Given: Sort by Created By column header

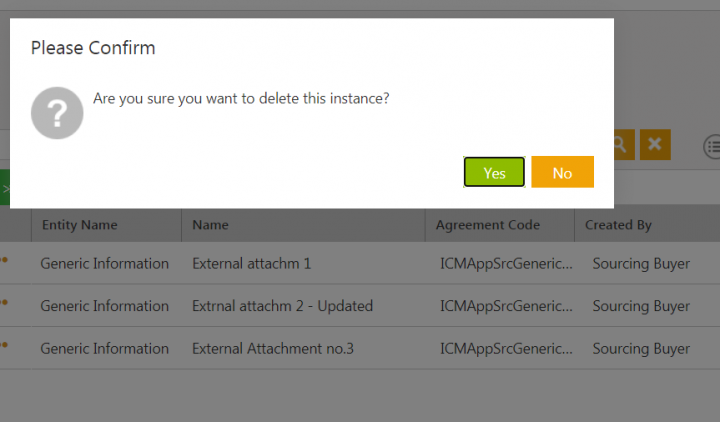Looking at the screenshot, I should (x=618, y=225).
